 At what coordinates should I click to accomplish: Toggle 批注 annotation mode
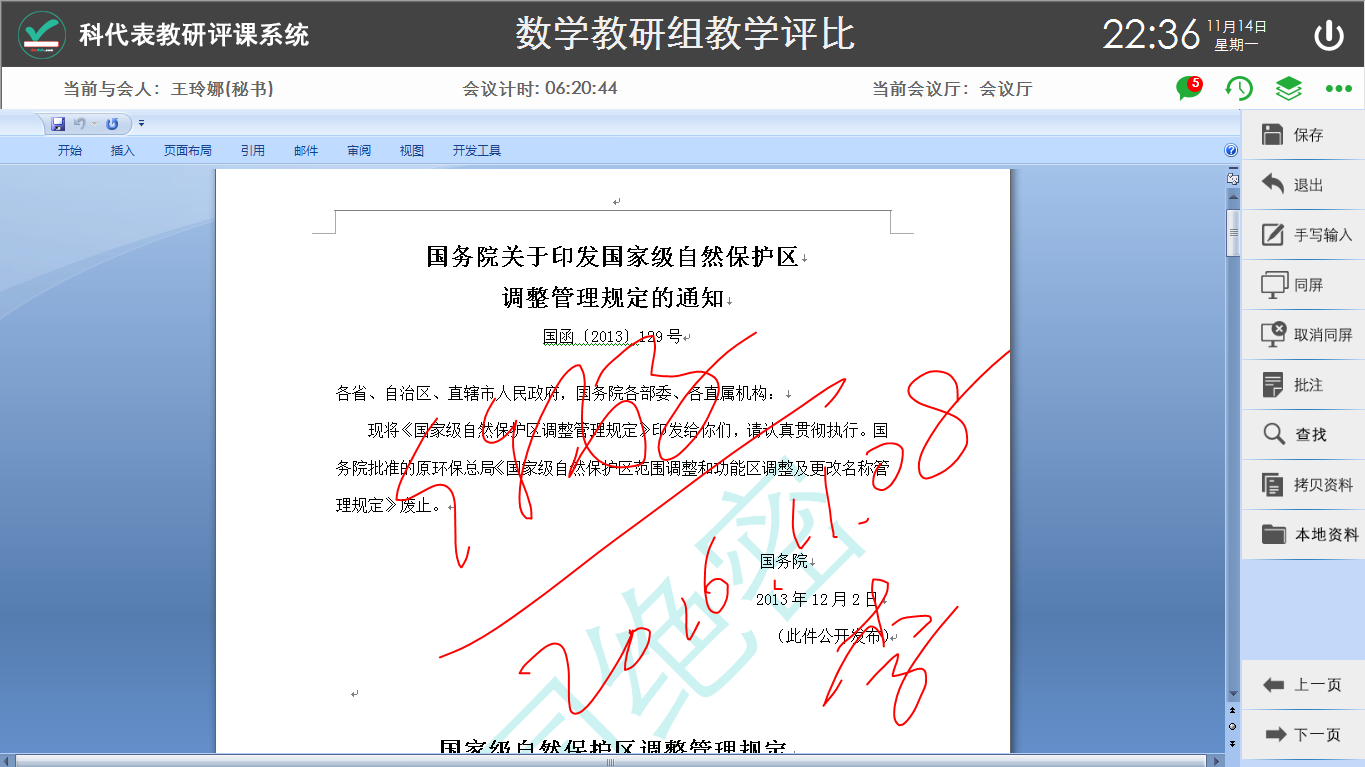pos(1303,385)
